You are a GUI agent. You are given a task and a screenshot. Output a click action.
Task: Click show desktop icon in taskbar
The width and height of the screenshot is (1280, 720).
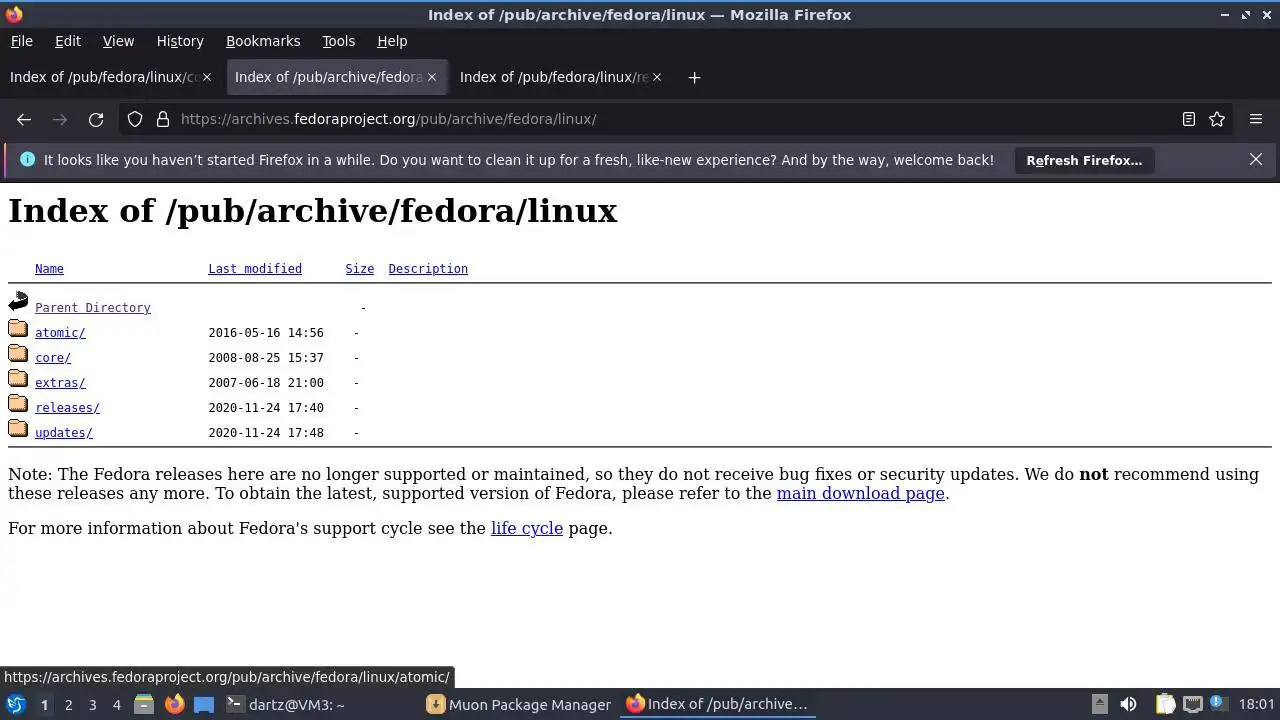(x=204, y=704)
